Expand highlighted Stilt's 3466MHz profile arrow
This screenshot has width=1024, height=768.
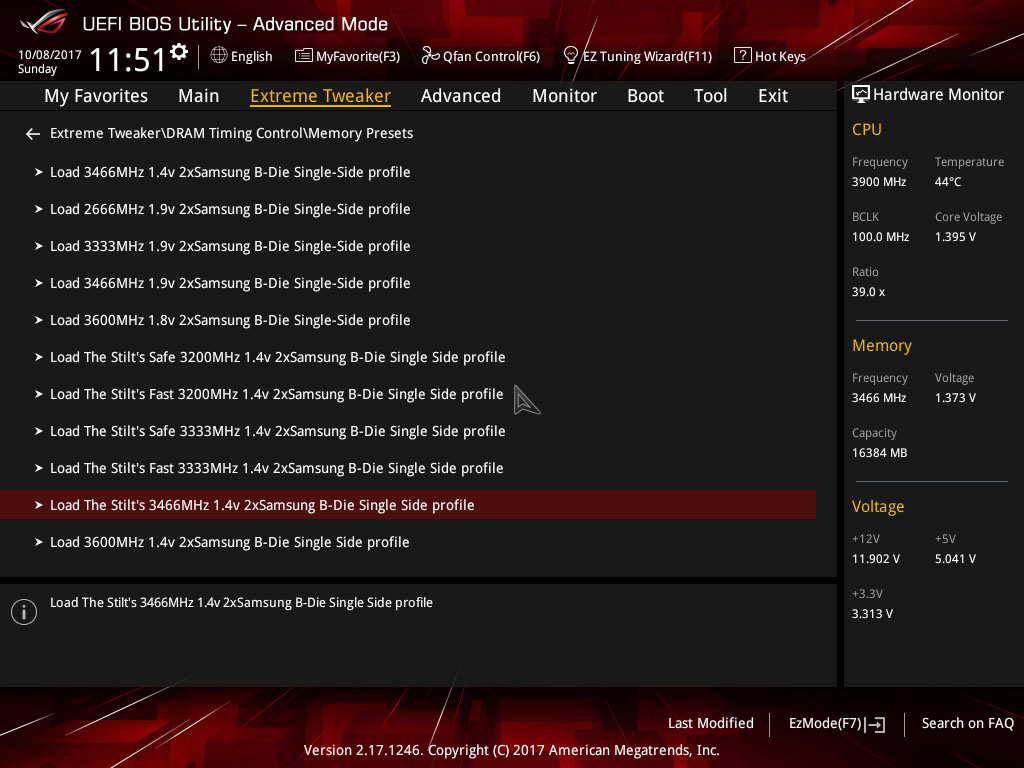(39, 505)
